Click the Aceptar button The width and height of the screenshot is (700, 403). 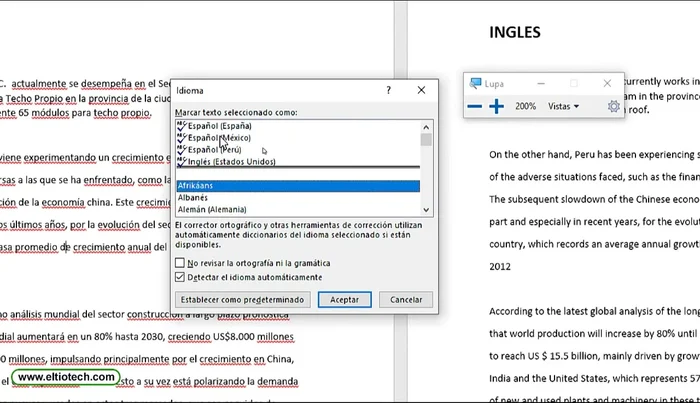coord(344,299)
